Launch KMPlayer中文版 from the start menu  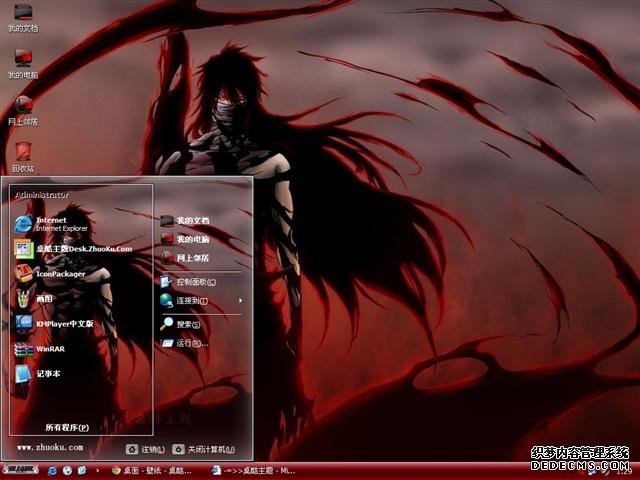point(54,324)
